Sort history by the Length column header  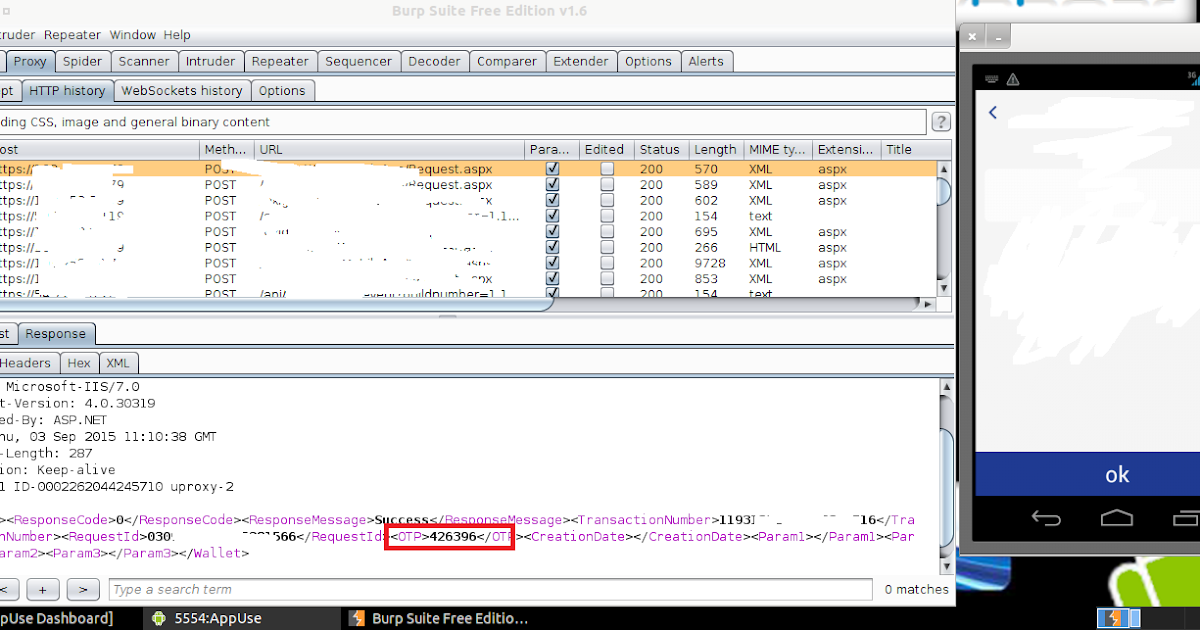[x=715, y=149]
